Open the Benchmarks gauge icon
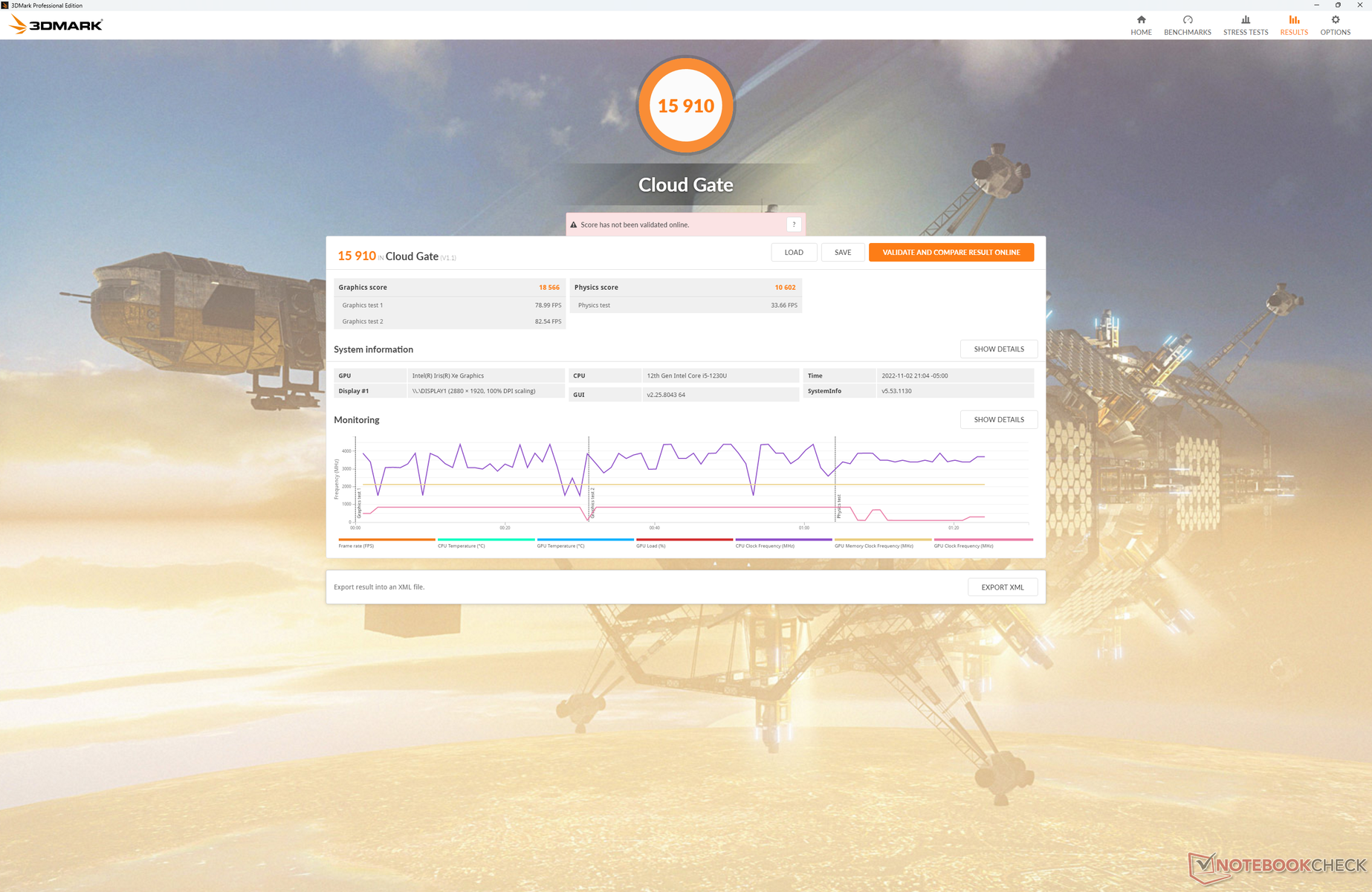 [1187, 20]
